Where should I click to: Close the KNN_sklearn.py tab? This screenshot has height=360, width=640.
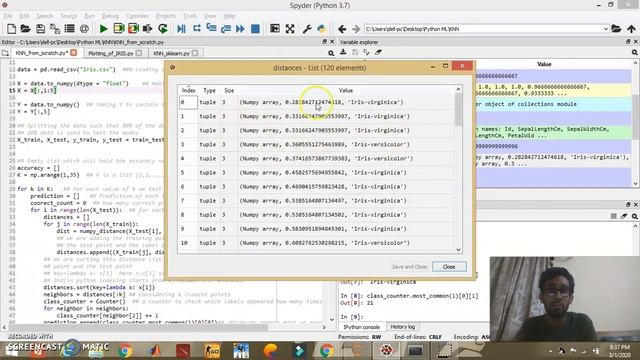click(195, 53)
